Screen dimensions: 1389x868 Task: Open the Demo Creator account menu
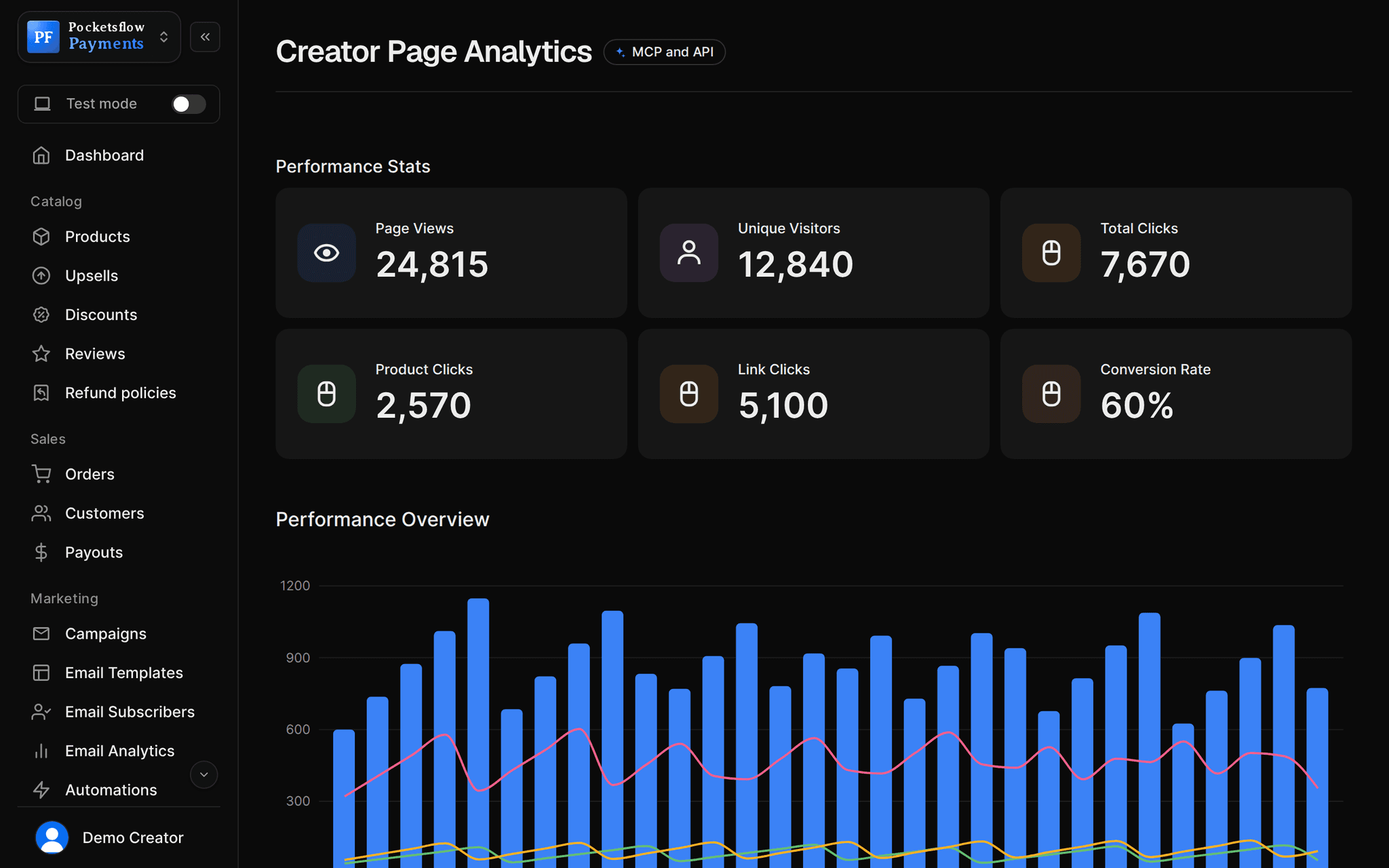[119, 837]
